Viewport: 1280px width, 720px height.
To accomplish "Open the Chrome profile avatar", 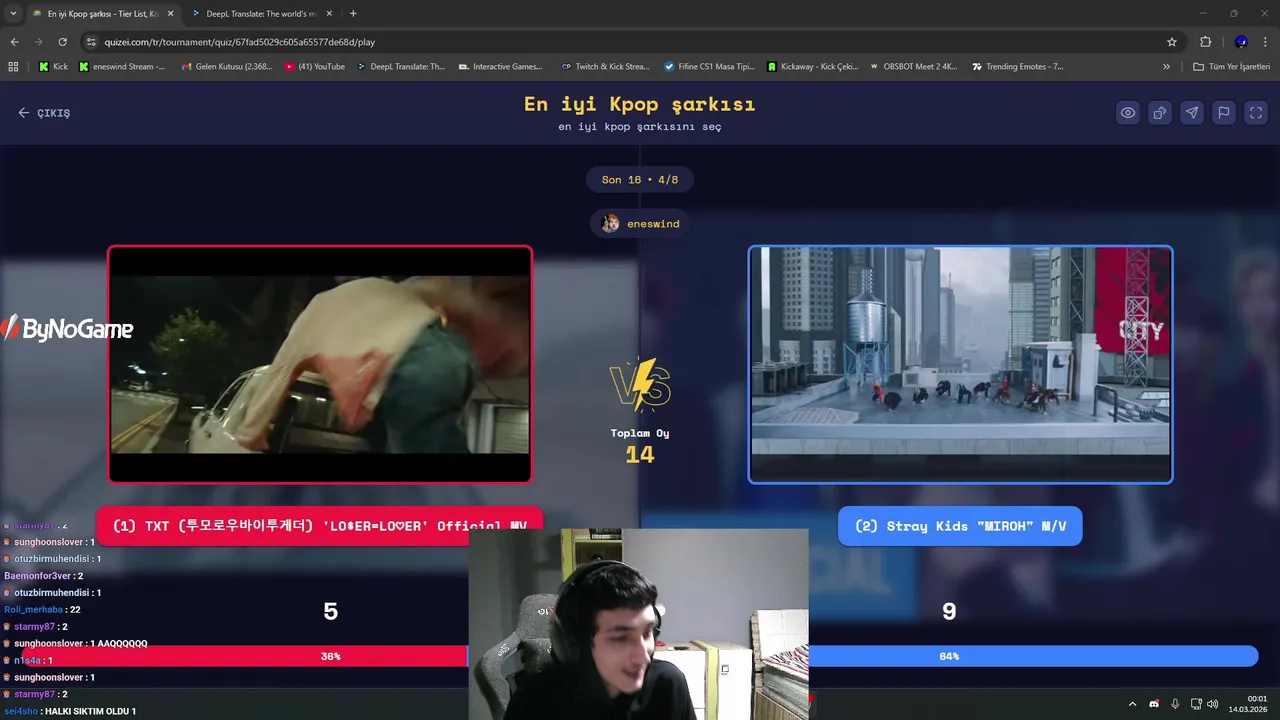I will click(x=1241, y=42).
